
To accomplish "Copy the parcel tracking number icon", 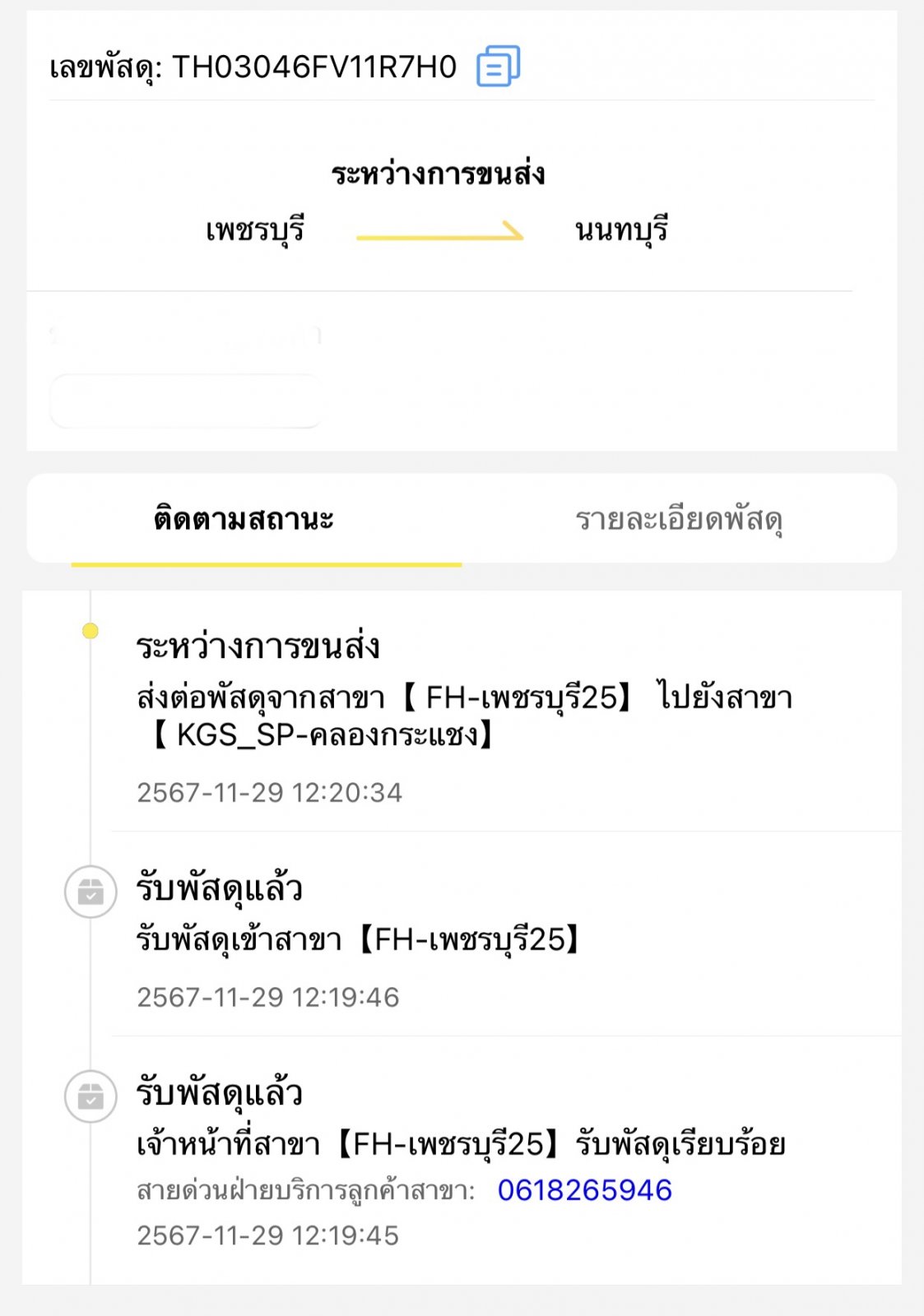I will (498, 66).
